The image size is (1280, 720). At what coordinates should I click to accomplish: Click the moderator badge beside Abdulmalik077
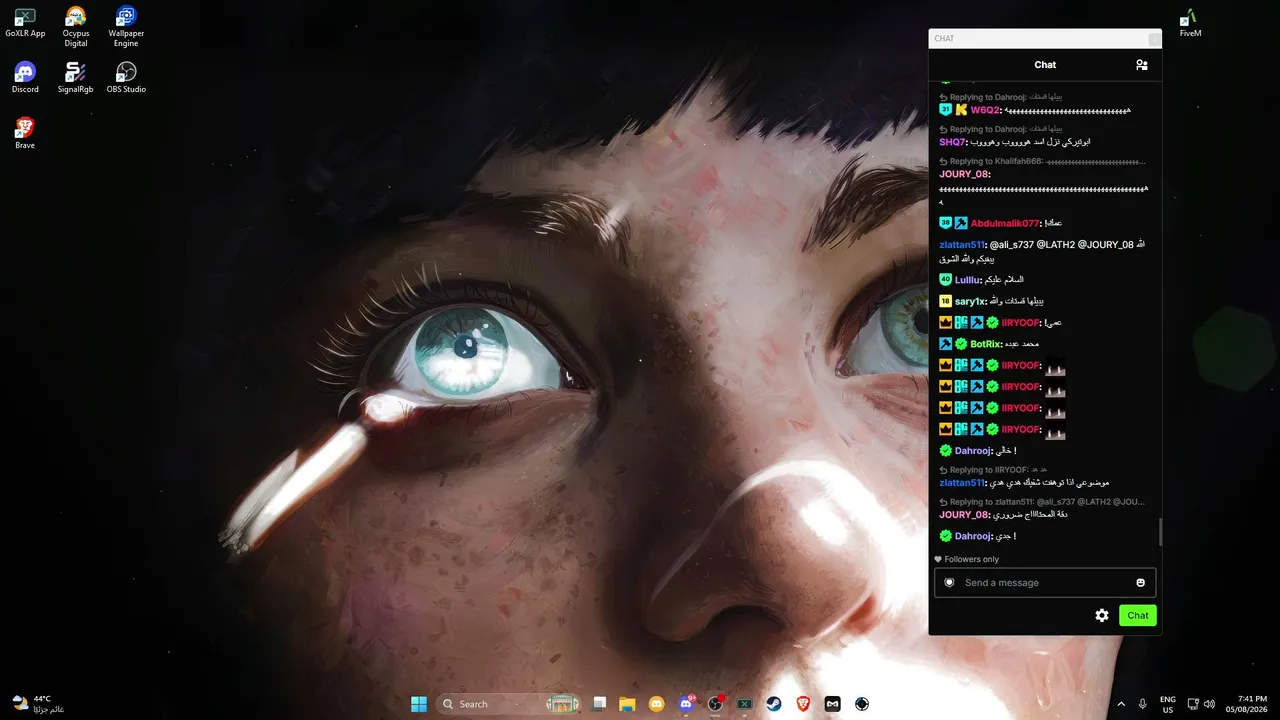click(961, 223)
